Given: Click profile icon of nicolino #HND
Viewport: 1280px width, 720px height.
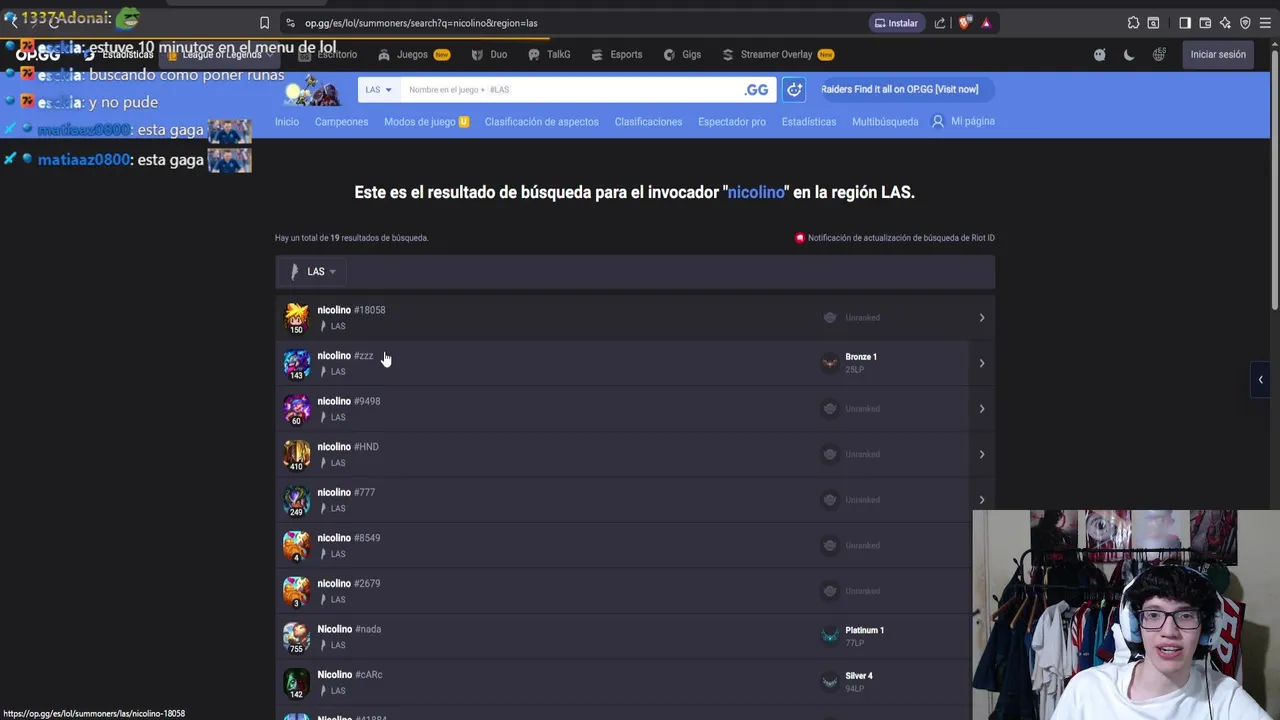Looking at the screenshot, I should 296,455.
